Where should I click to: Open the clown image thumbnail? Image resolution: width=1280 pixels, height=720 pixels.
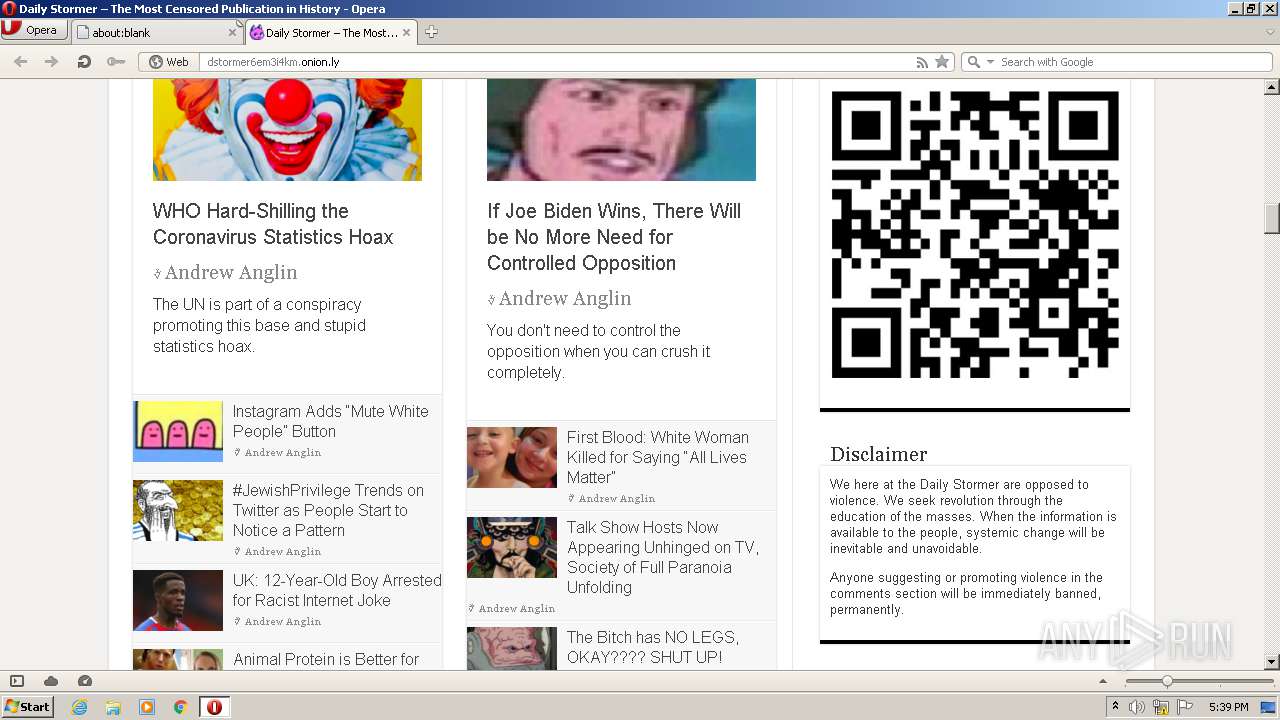click(287, 130)
